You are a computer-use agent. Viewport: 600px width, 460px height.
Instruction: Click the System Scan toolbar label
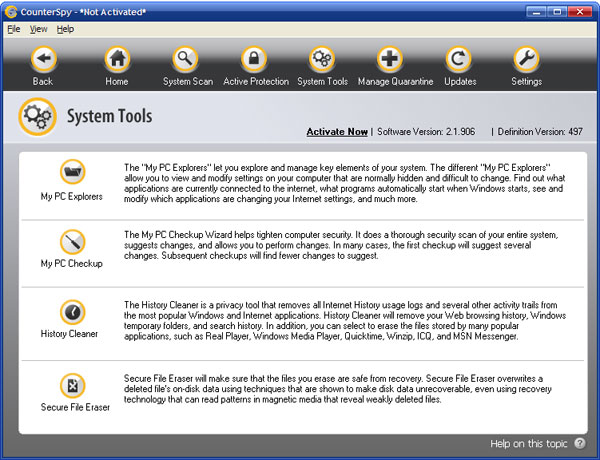coord(188,82)
